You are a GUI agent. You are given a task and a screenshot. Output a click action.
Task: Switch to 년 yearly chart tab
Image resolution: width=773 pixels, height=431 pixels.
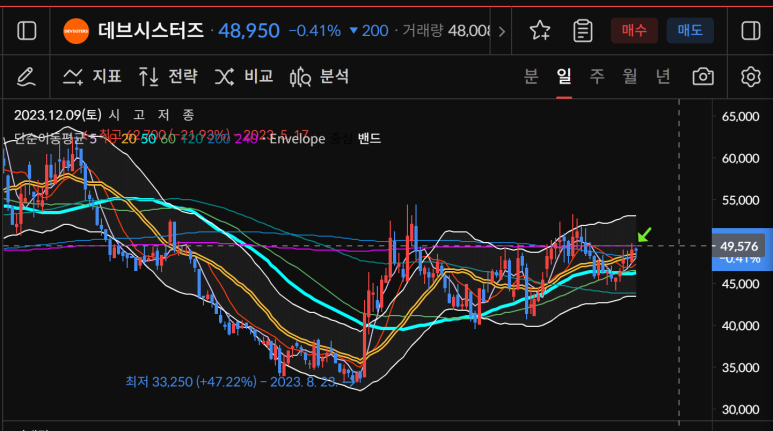[x=663, y=76]
